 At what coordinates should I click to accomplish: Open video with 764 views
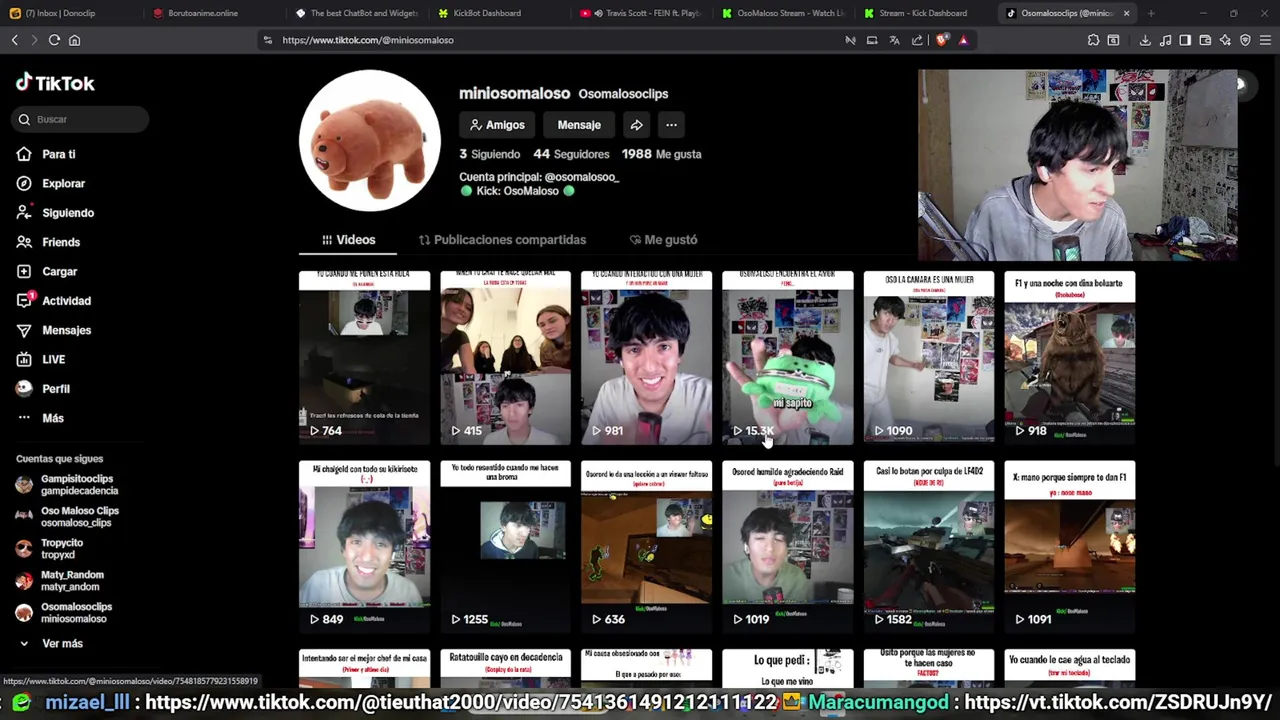364,357
